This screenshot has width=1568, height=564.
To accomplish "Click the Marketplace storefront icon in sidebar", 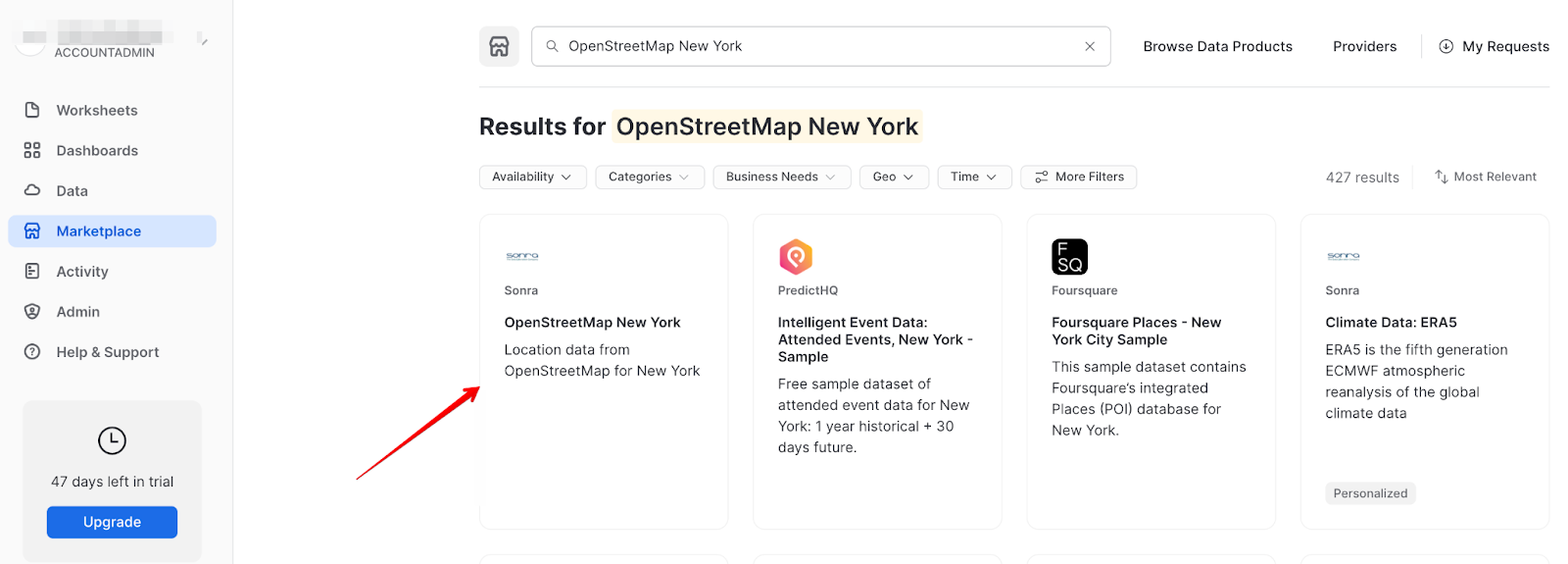I will point(32,231).
